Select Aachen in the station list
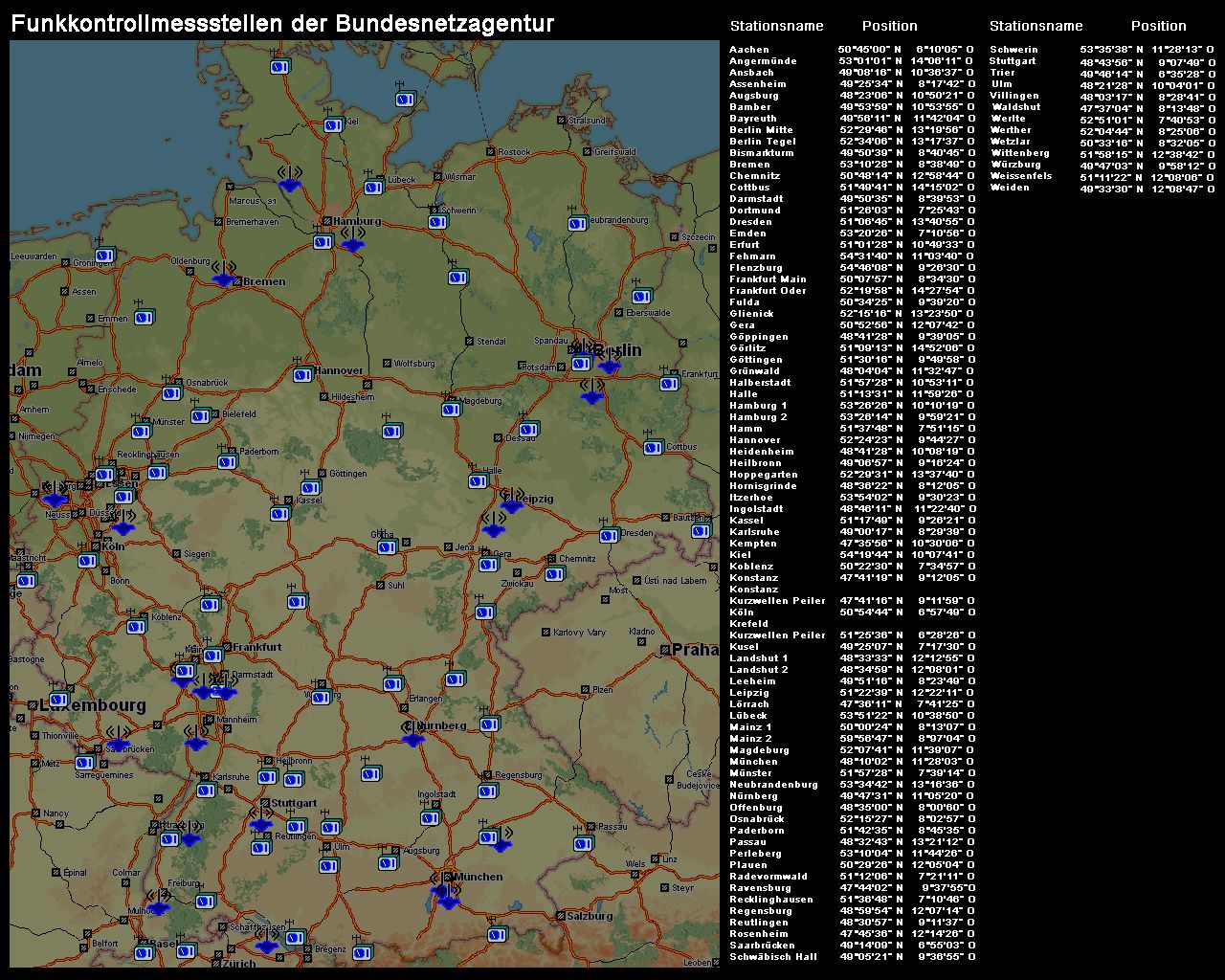Image resolution: width=1225 pixels, height=980 pixels. (x=749, y=50)
